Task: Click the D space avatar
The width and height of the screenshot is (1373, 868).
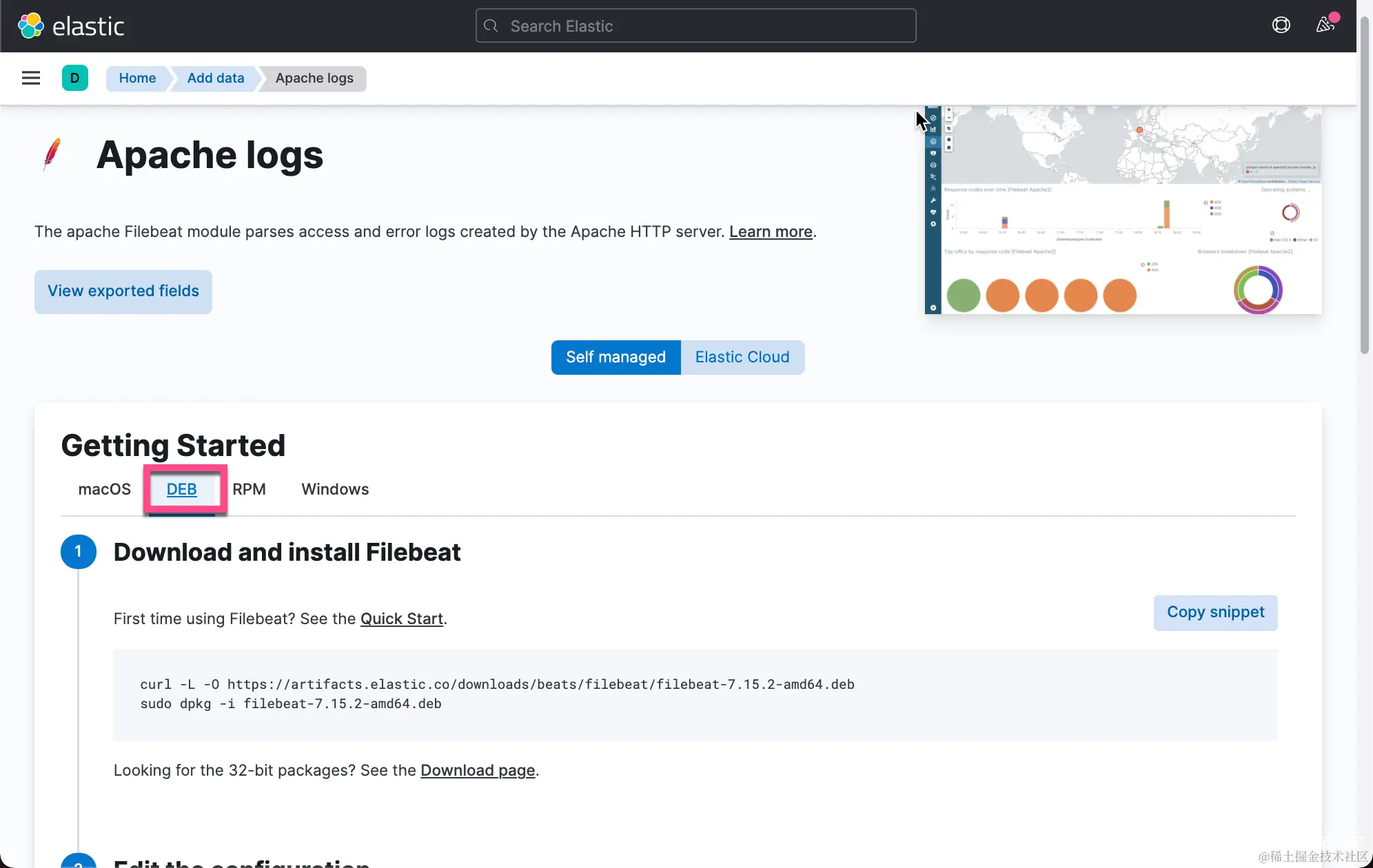Action: pos(74,78)
